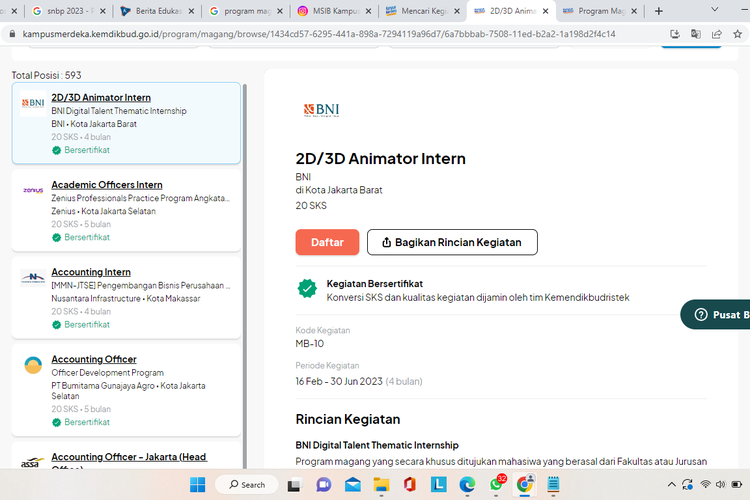This screenshot has width=750, height=500.
Task: Click the address bar URL
Action: point(320,33)
